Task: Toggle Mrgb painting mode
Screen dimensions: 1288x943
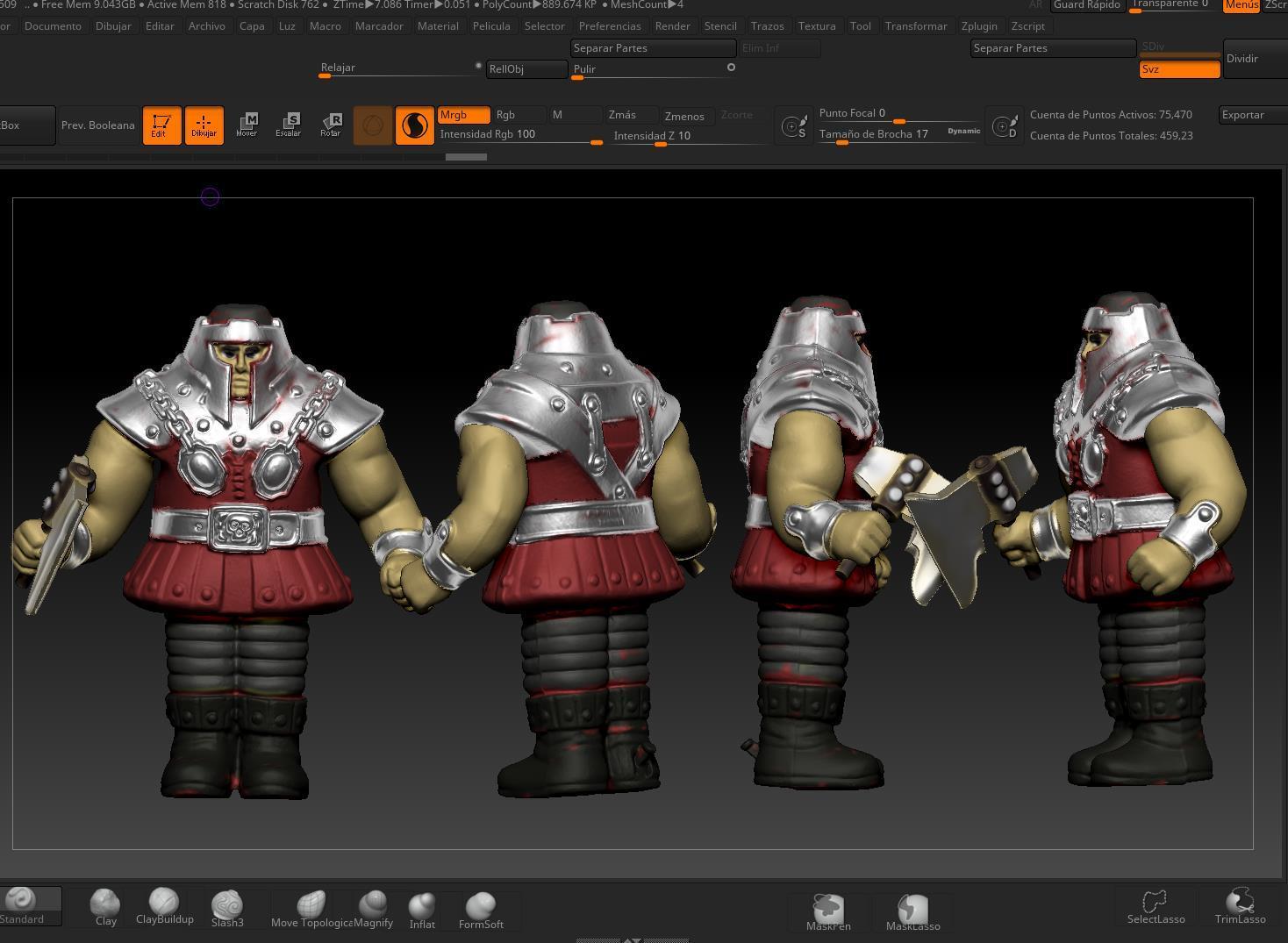Action: click(463, 114)
